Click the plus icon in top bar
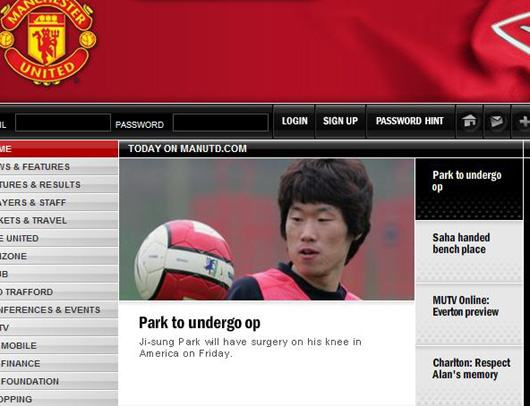Viewport: 530px width, 406px height. (x=522, y=121)
